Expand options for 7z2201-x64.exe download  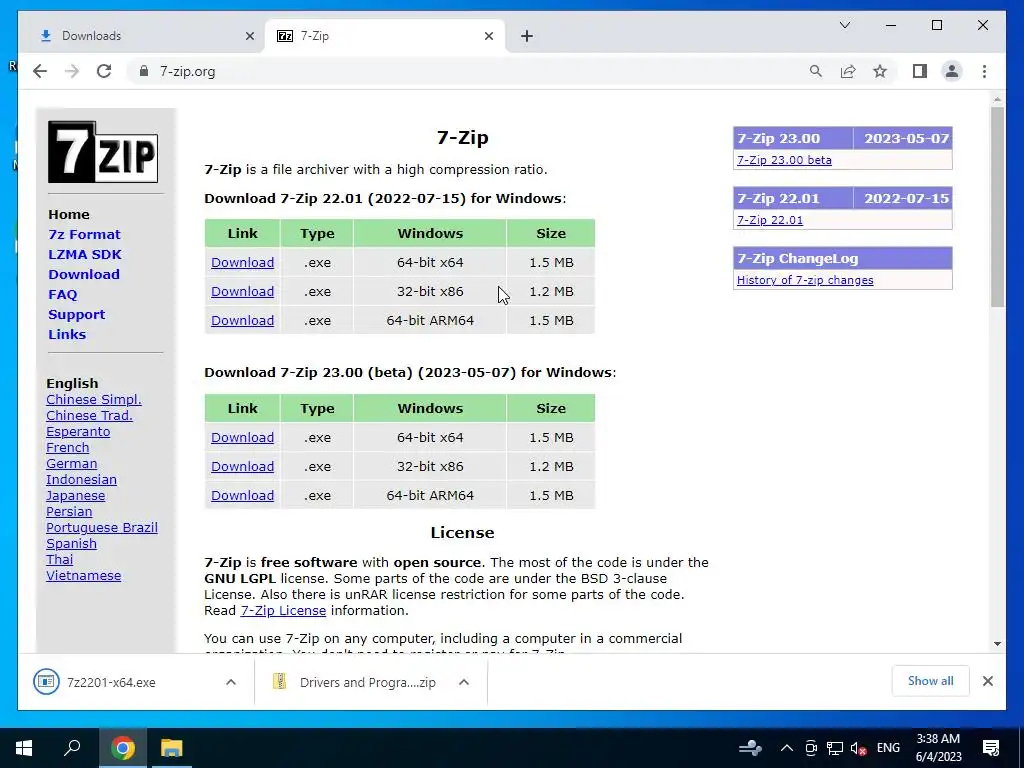coord(231,682)
